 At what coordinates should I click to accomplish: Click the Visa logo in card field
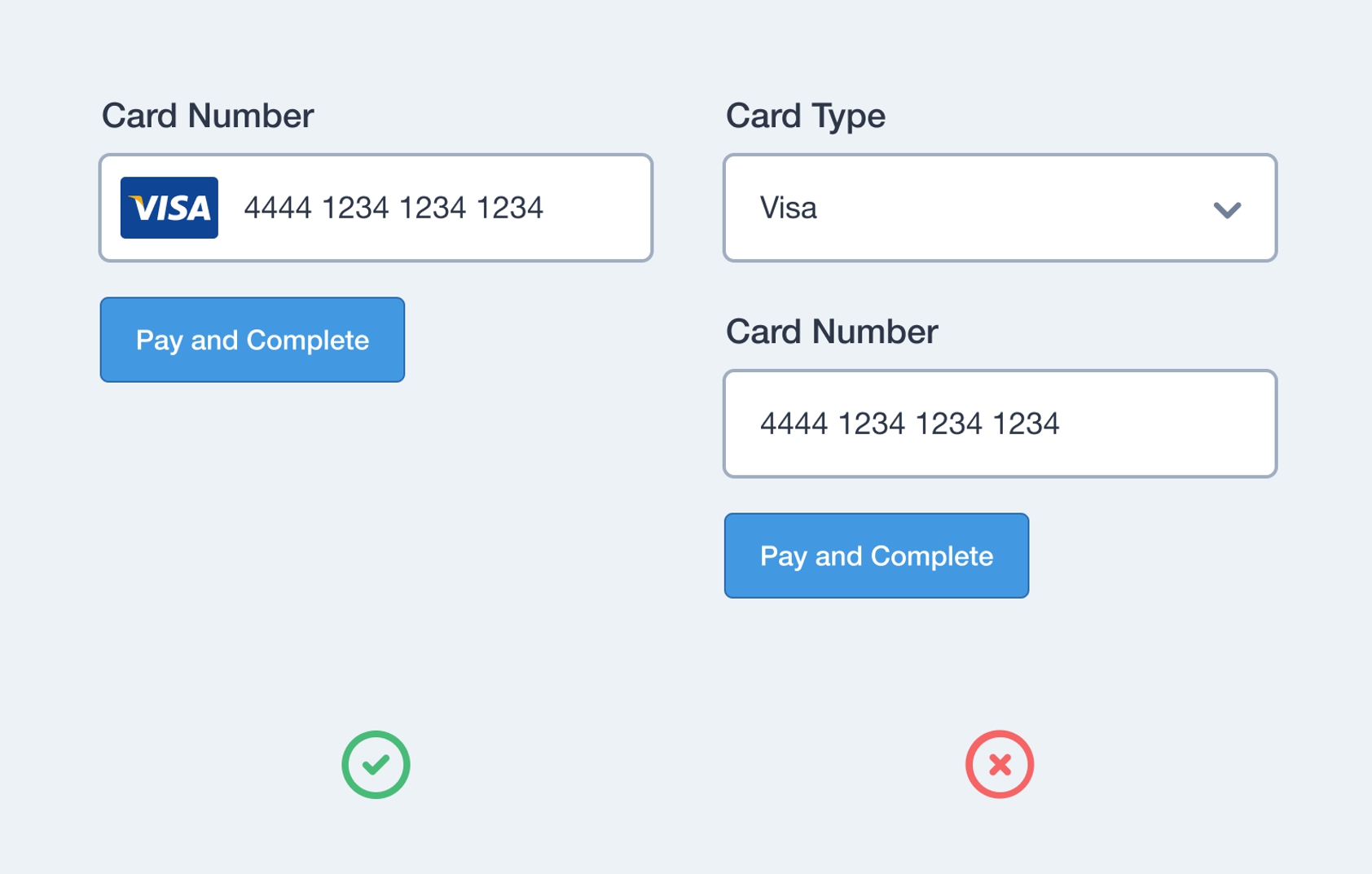pos(169,208)
